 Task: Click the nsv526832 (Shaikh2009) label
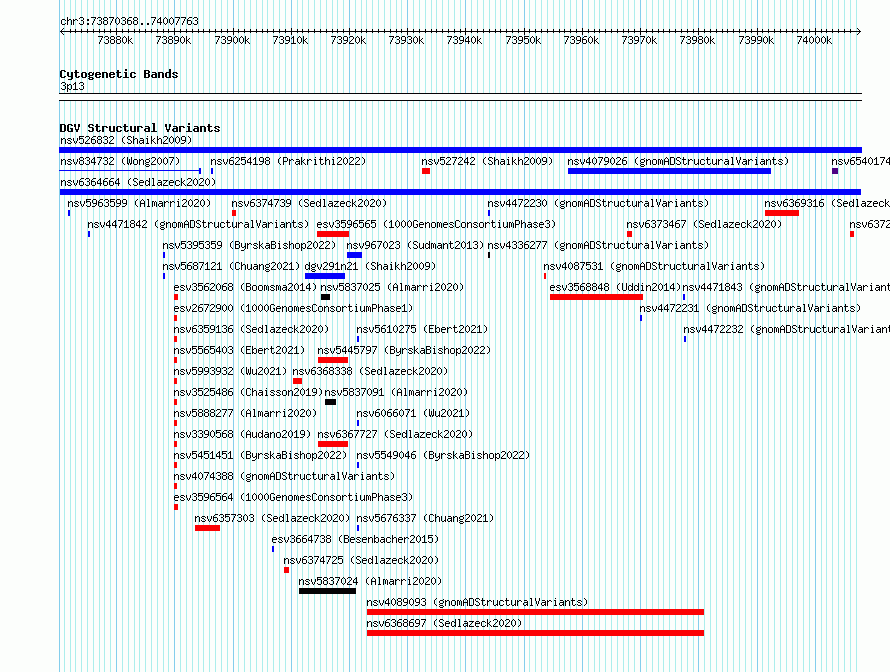click(x=126, y=140)
